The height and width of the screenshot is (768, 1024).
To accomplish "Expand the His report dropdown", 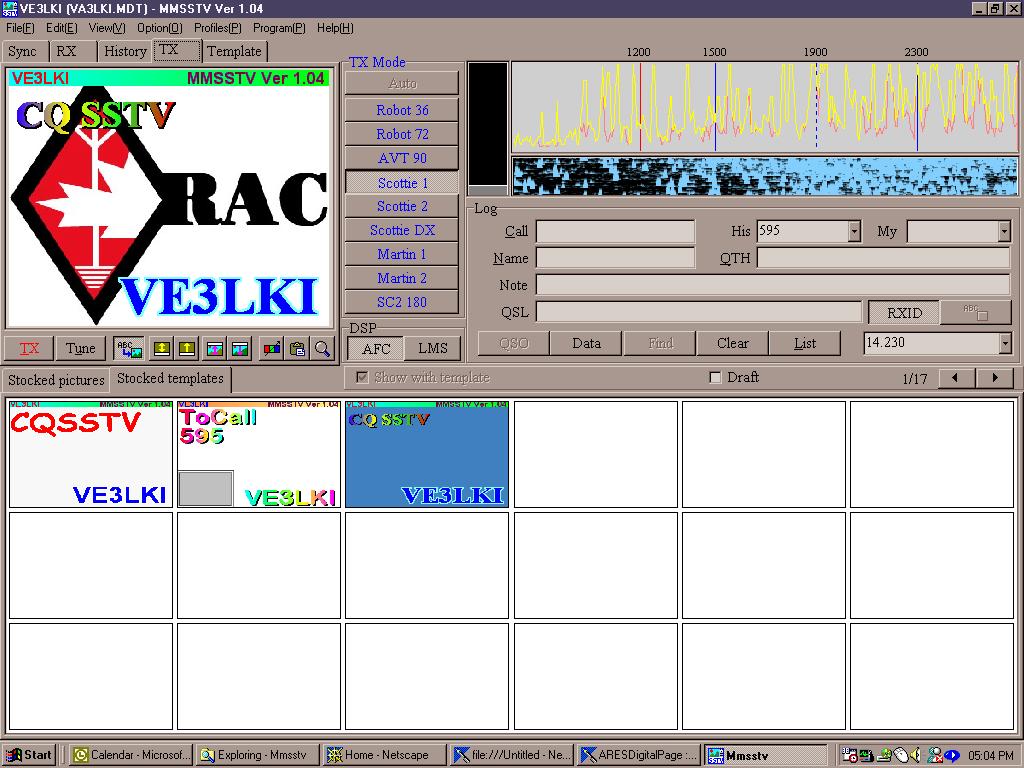I will coord(854,231).
